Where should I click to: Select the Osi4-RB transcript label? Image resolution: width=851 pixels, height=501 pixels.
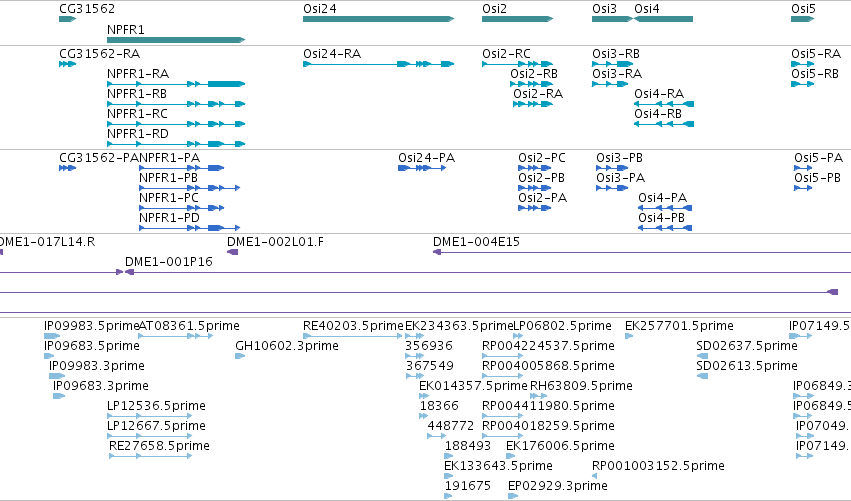click(658, 114)
